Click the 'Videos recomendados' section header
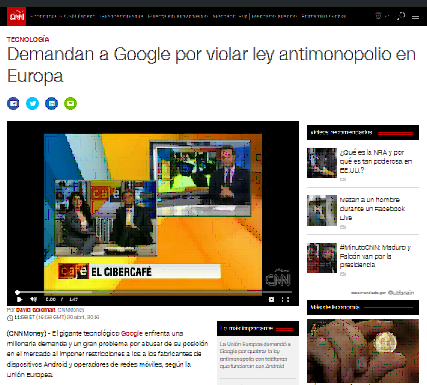 (363, 132)
